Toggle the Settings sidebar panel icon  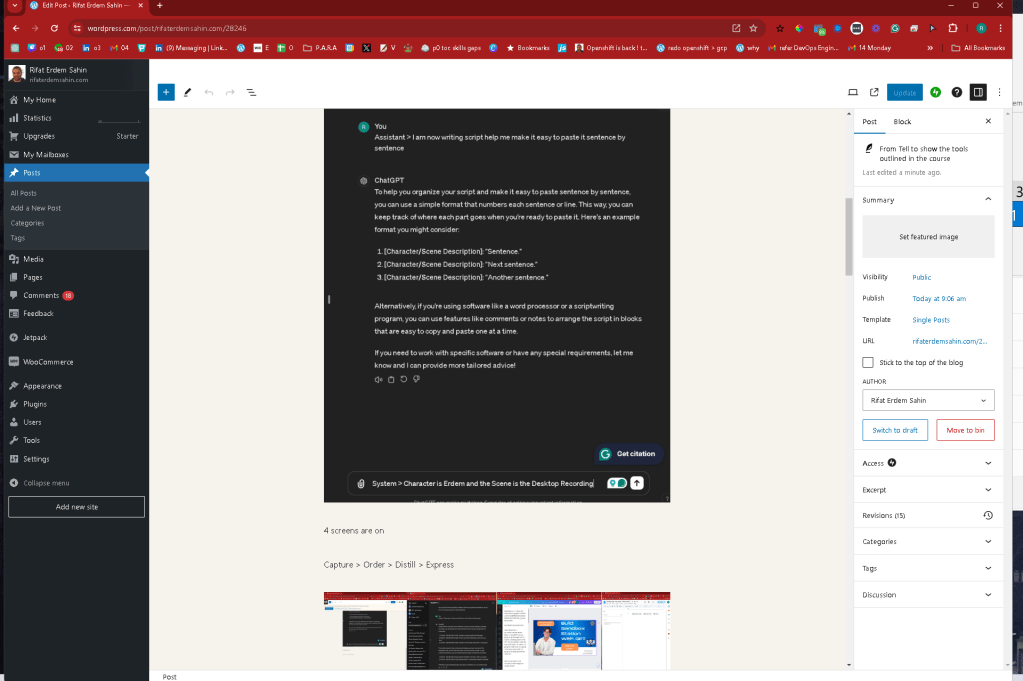[x=978, y=93]
